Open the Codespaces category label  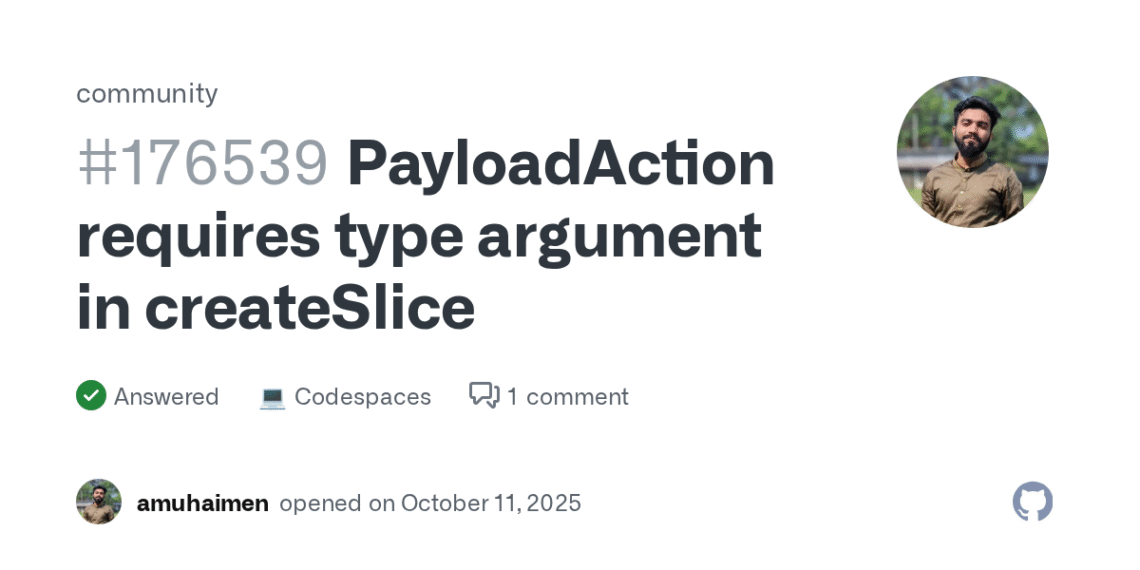[362, 397]
